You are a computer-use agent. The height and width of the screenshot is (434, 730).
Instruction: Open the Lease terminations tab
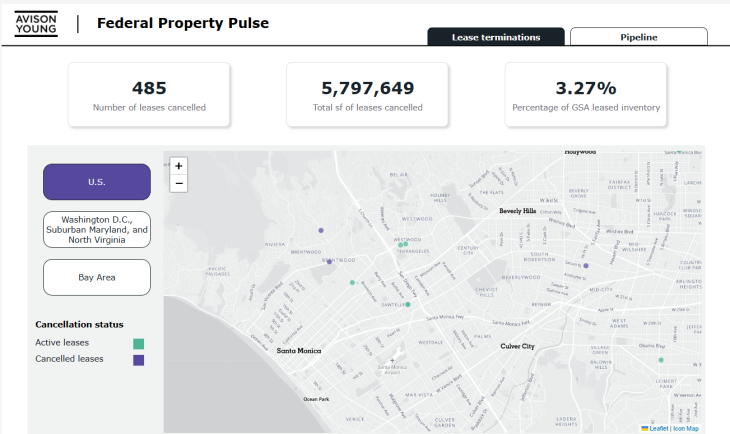pos(496,37)
